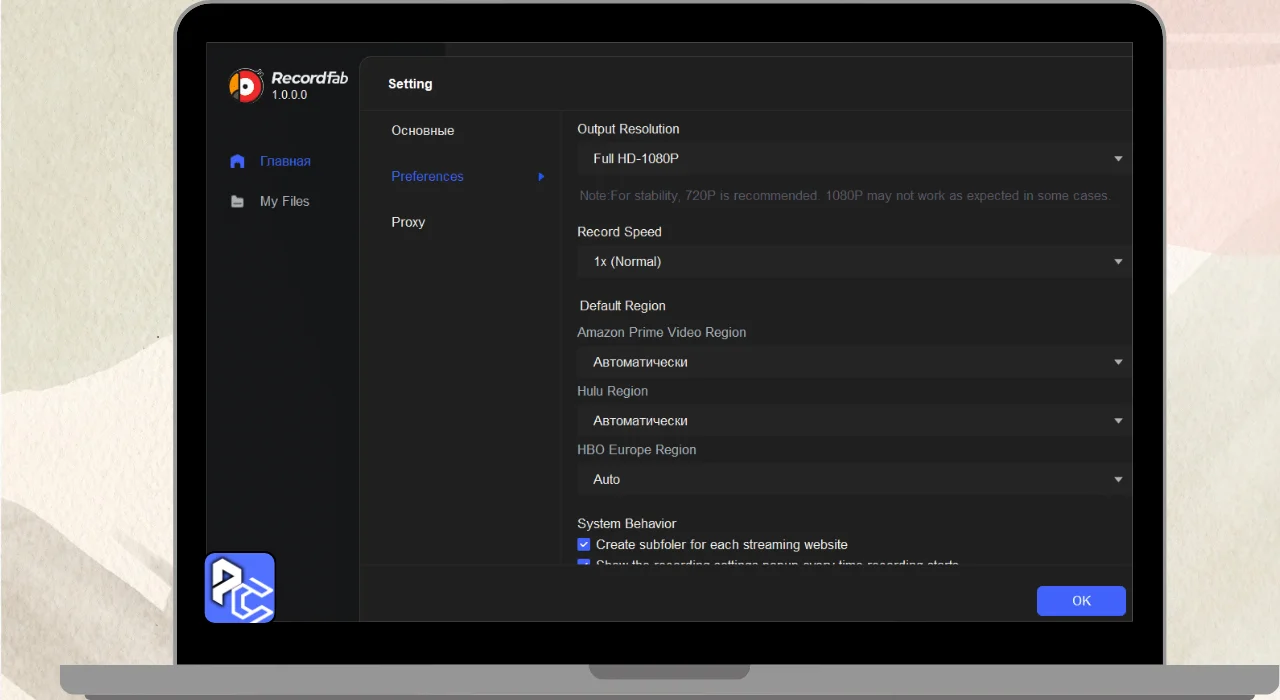Select the Preferences settings tab
This screenshot has width=1280, height=700.
tap(428, 177)
